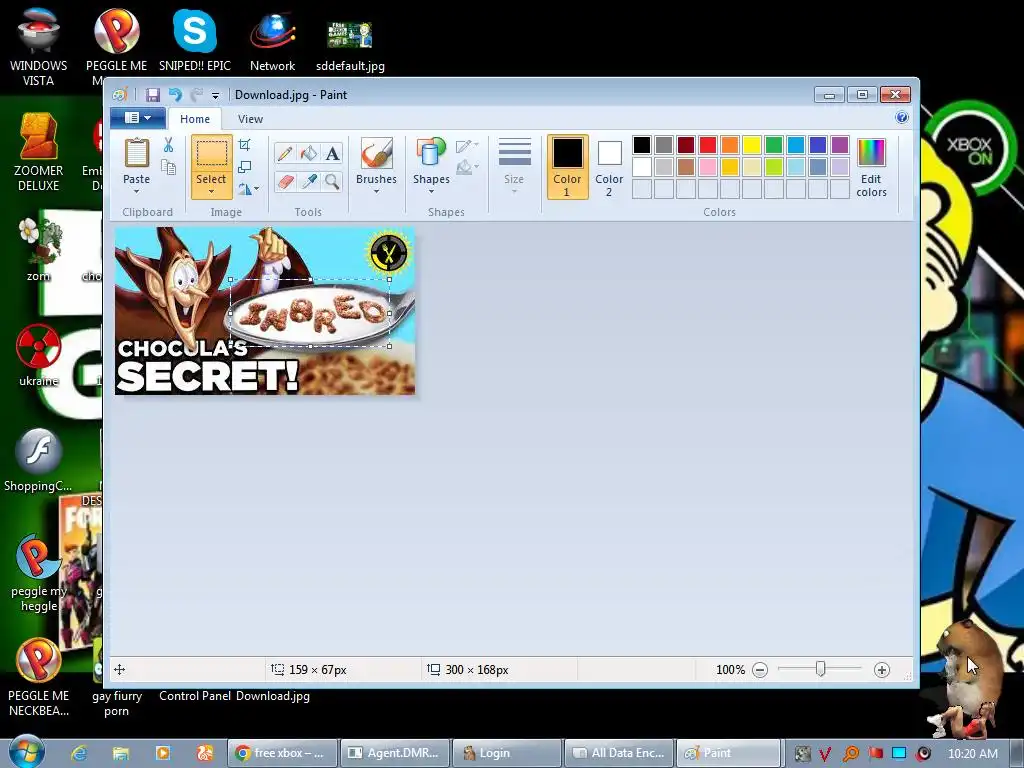
Task: Click the taskbar clock showing 10:20 AM
Action: pyautogui.click(x=972, y=754)
